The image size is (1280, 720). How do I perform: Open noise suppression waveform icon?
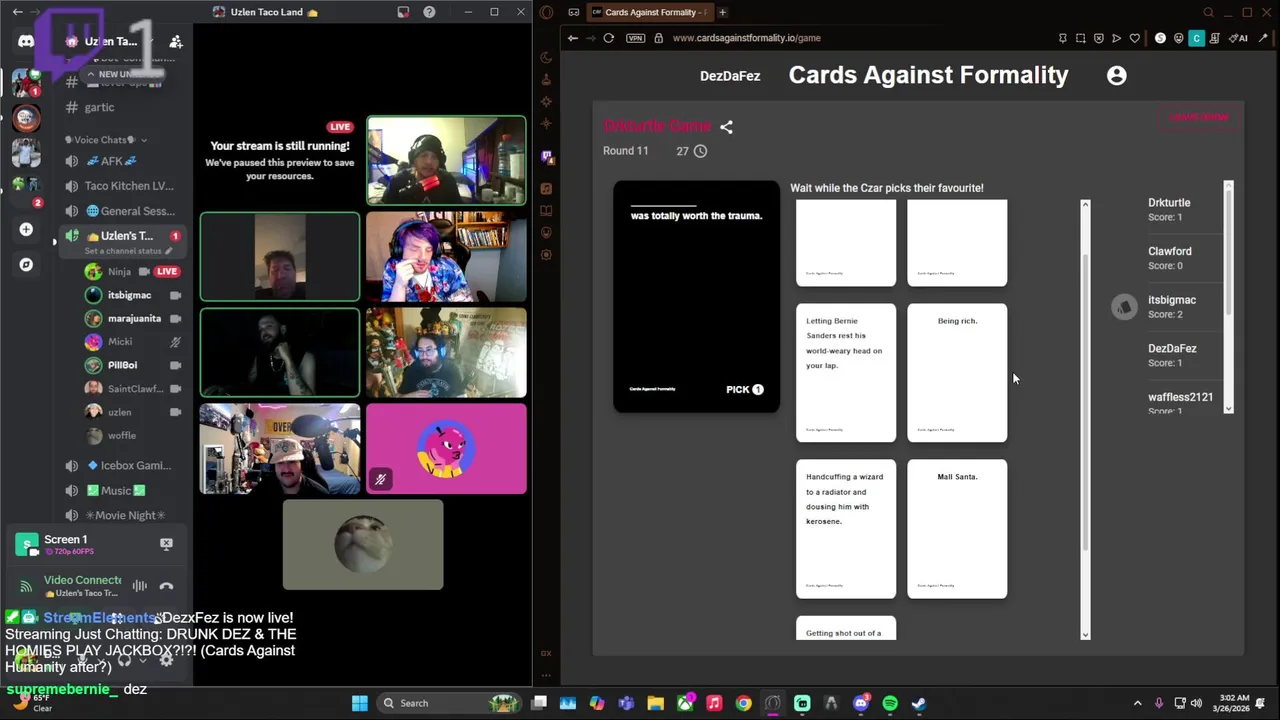point(140,586)
